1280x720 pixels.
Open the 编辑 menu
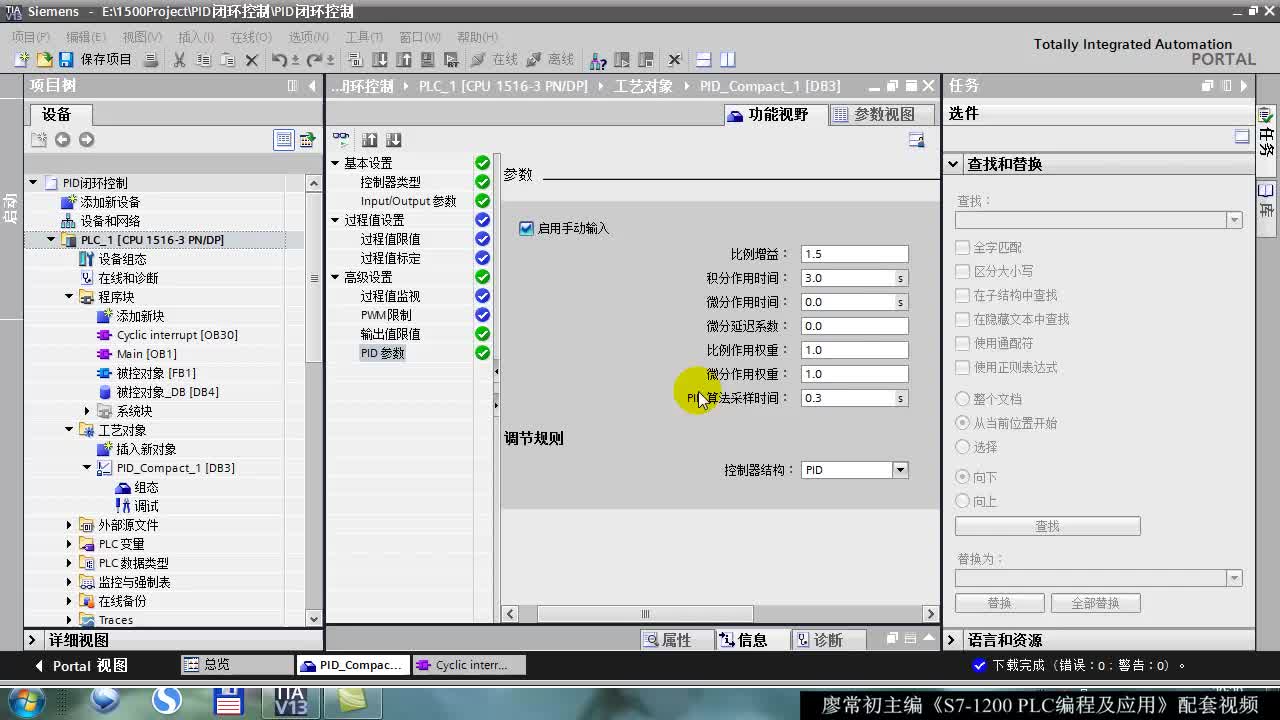coord(85,37)
